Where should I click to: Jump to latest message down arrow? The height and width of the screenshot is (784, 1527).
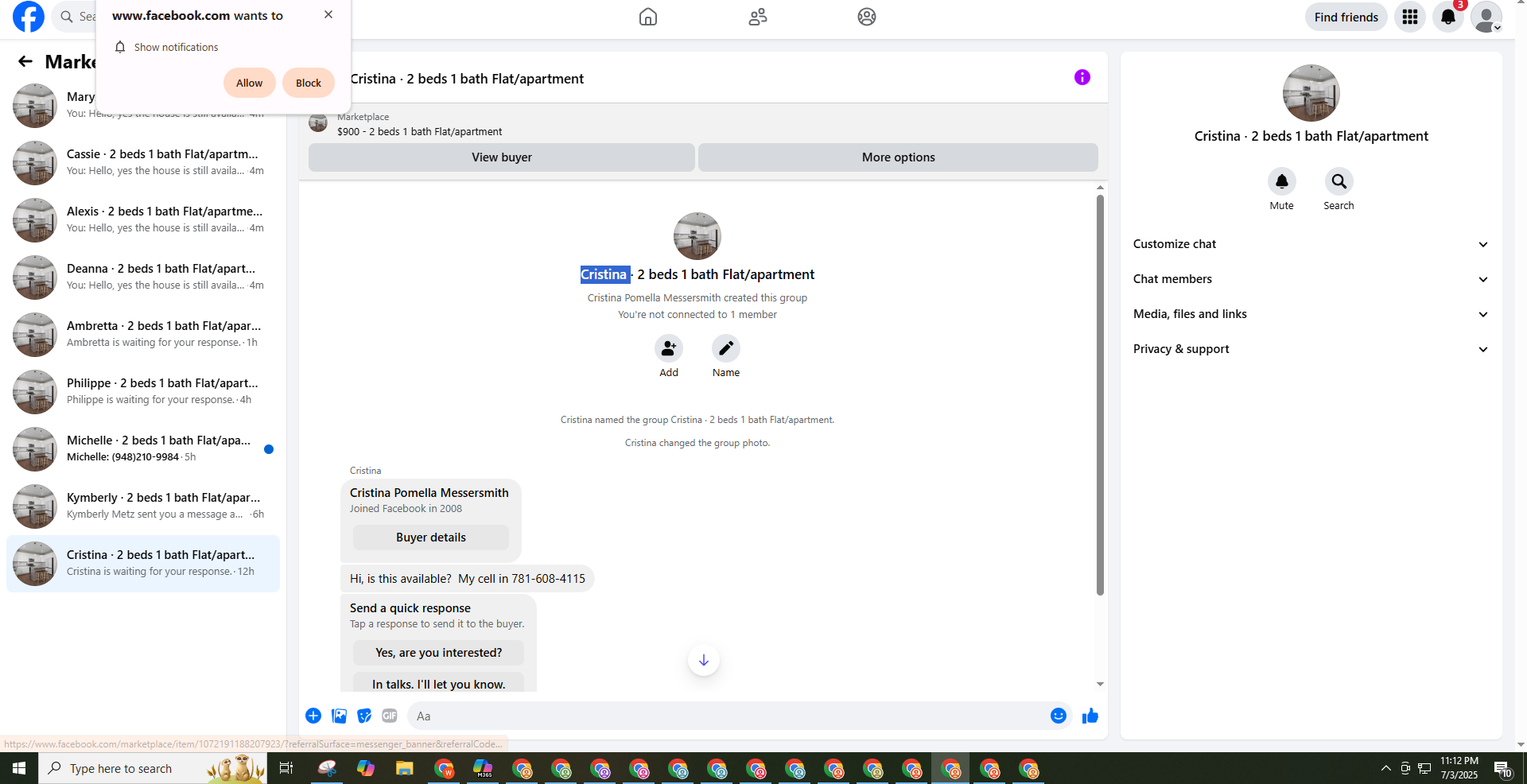704,660
